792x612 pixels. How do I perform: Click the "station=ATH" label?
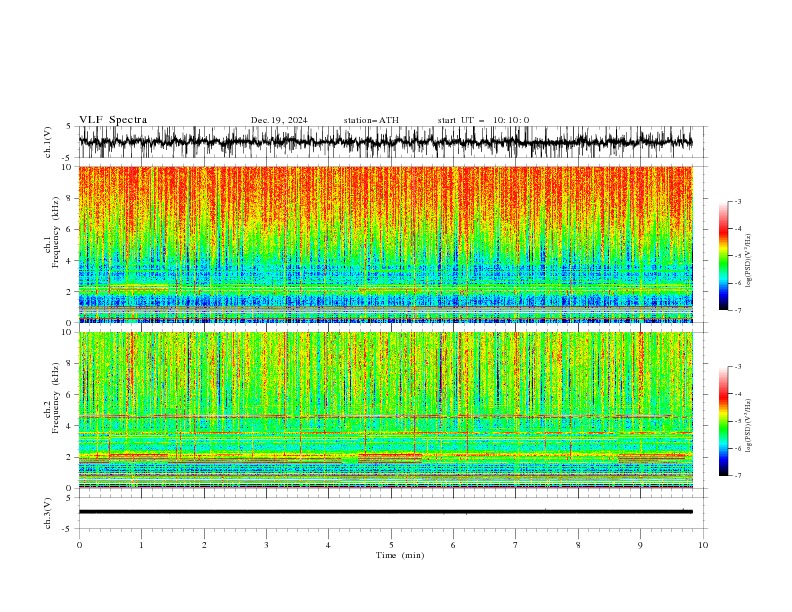point(371,120)
